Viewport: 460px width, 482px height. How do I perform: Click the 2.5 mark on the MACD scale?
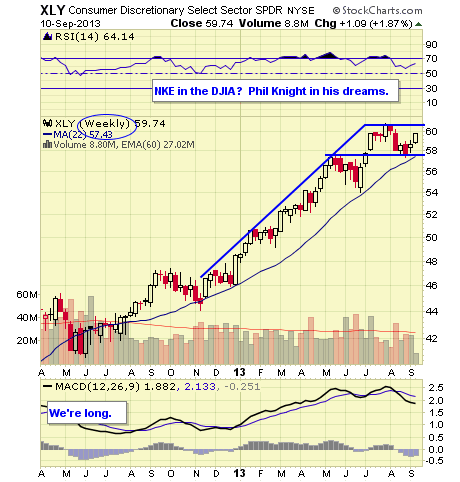[x=436, y=388]
